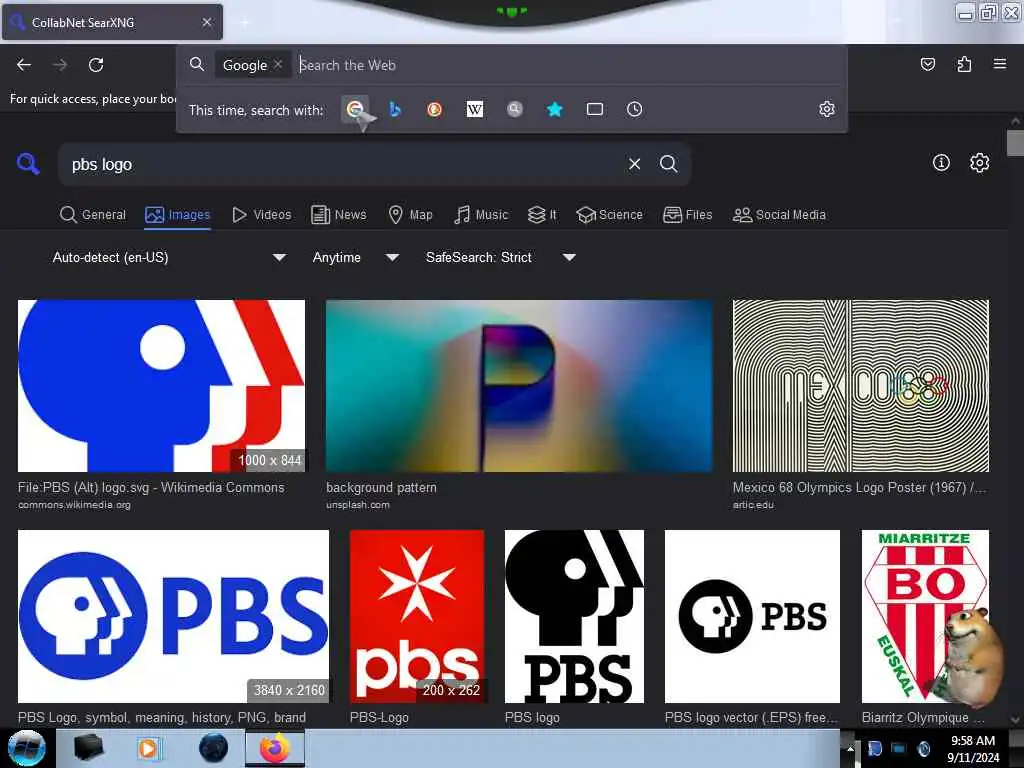The image size is (1024, 768).
Task: Switch to the Music category
Action: point(481,214)
